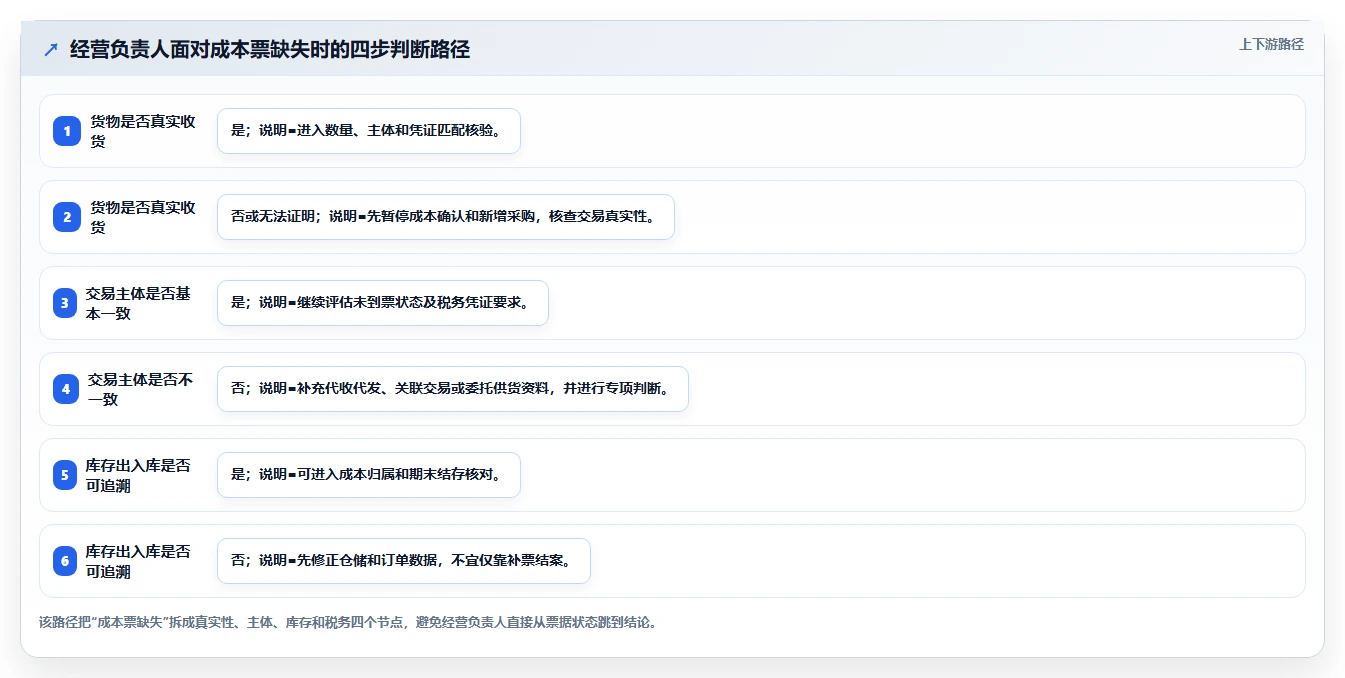
Task: Click the '交易主体是否不一致' label
Action: pyautogui.click(x=140, y=389)
